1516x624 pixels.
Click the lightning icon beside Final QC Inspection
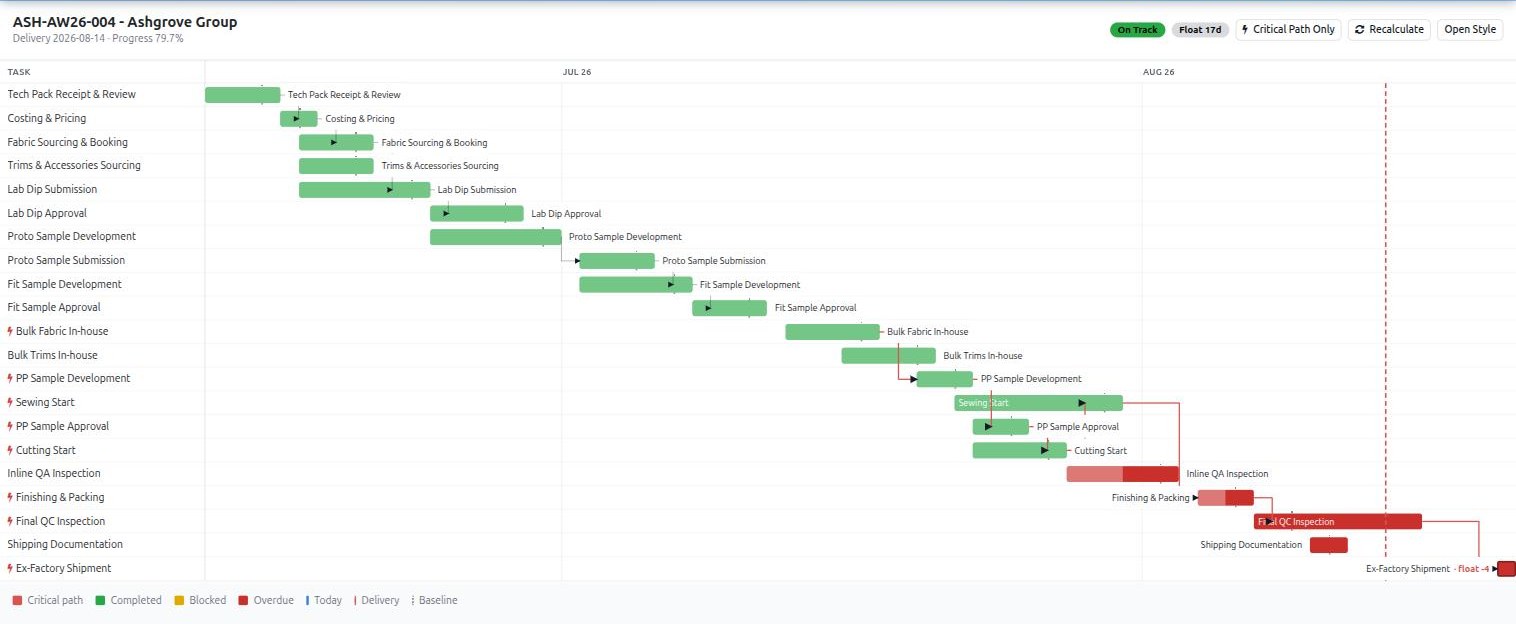pyautogui.click(x=10, y=521)
